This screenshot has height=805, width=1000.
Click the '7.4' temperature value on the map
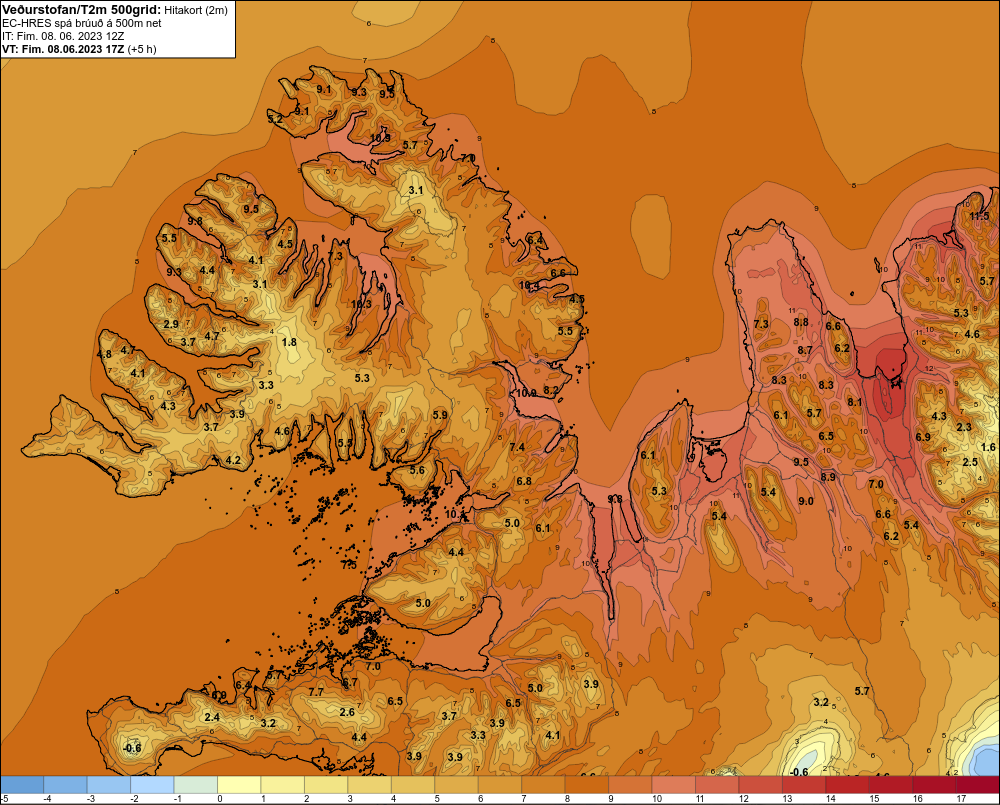pyautogui.click(x=517, y=447)
